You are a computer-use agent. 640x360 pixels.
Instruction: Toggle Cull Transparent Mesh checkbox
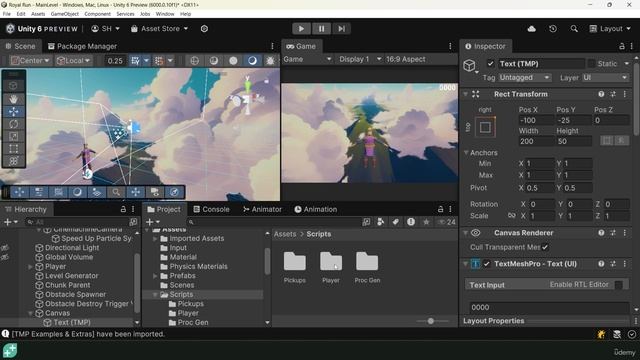point(545,247)
